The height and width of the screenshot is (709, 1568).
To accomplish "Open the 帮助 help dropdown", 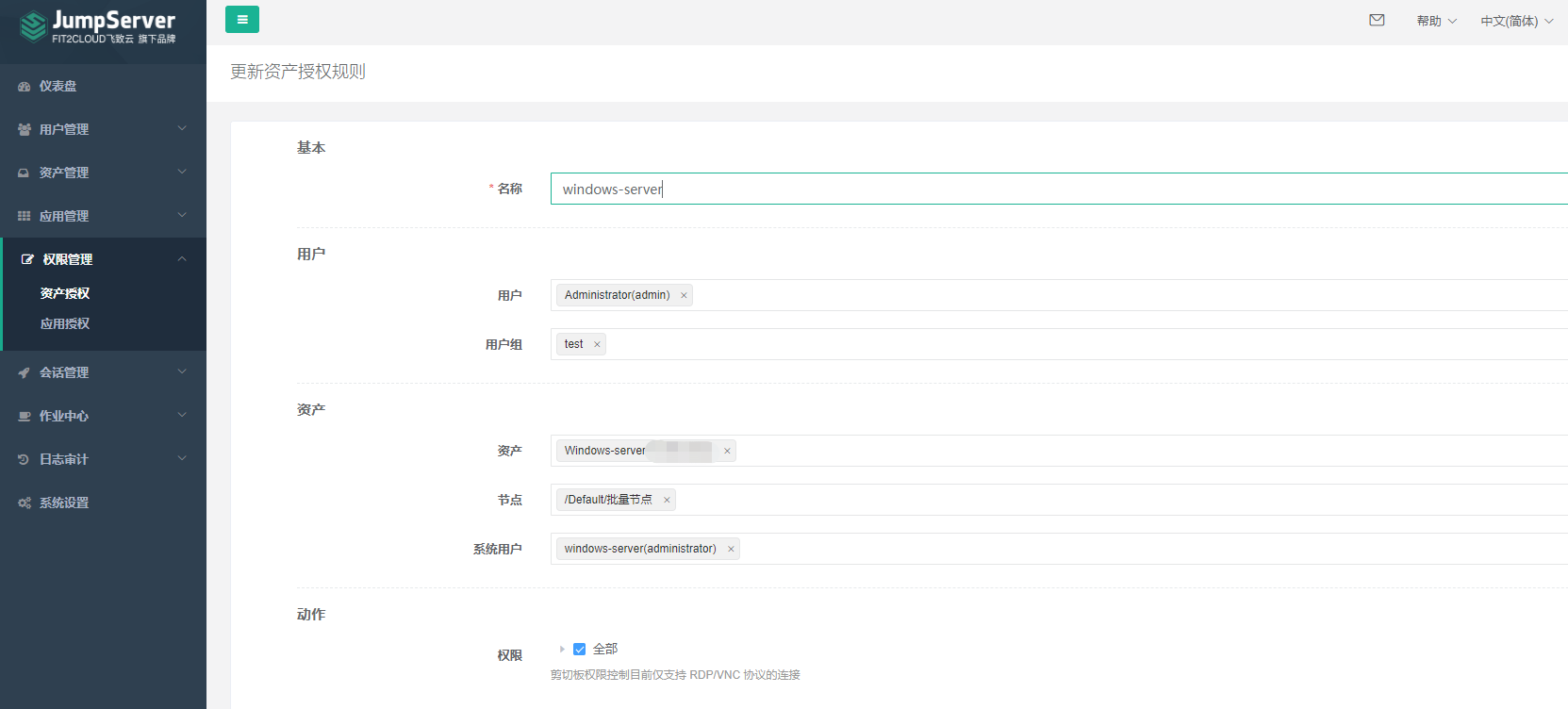I will coord(1436,21).
